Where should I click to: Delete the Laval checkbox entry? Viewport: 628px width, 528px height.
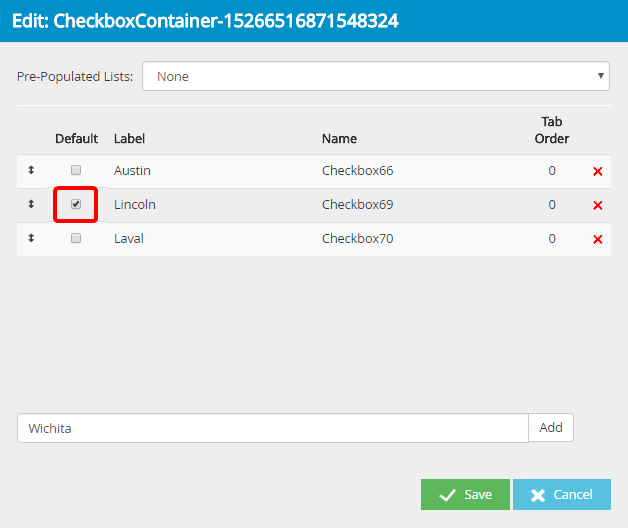click(597, 240)
